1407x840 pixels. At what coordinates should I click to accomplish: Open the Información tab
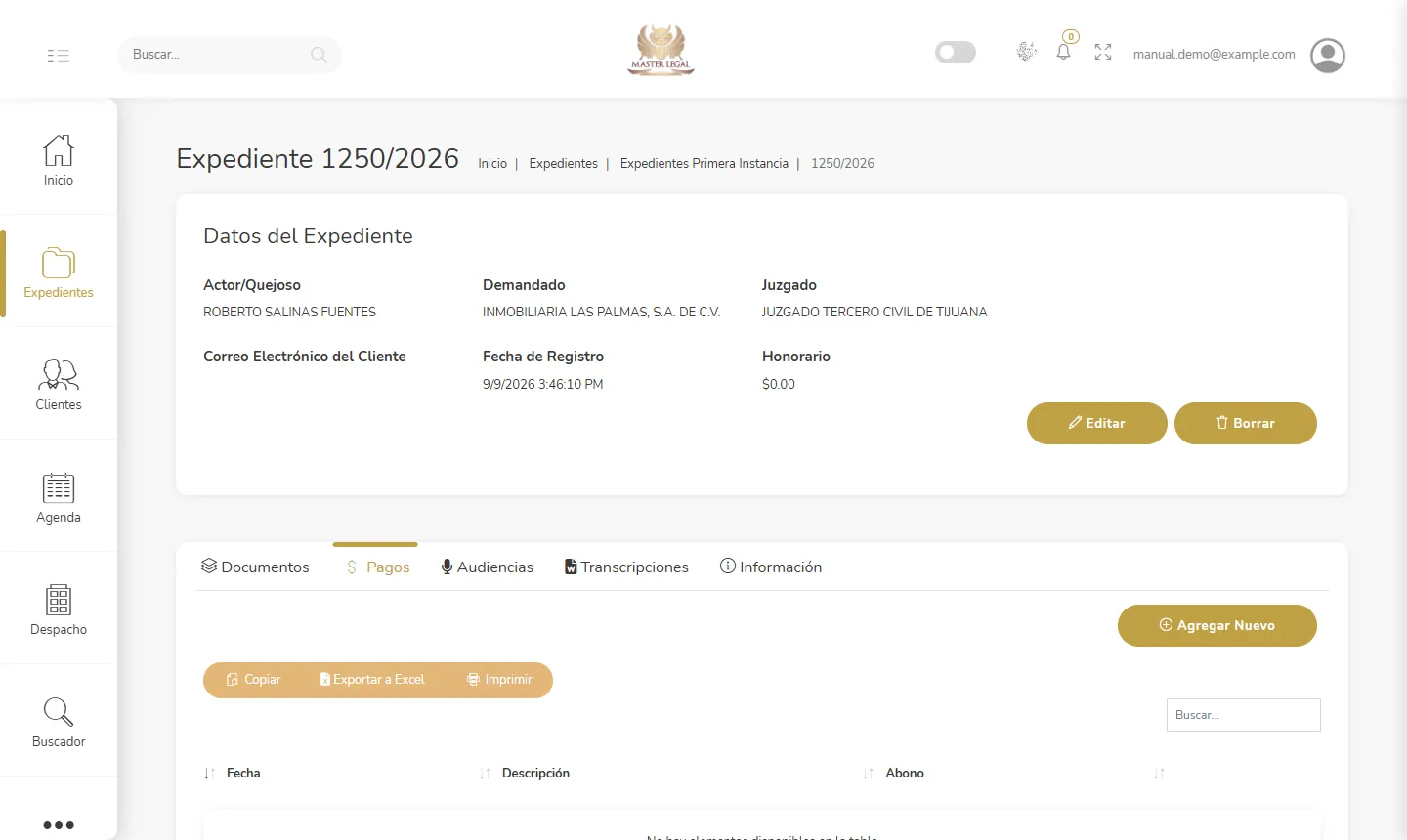point(771,567)
